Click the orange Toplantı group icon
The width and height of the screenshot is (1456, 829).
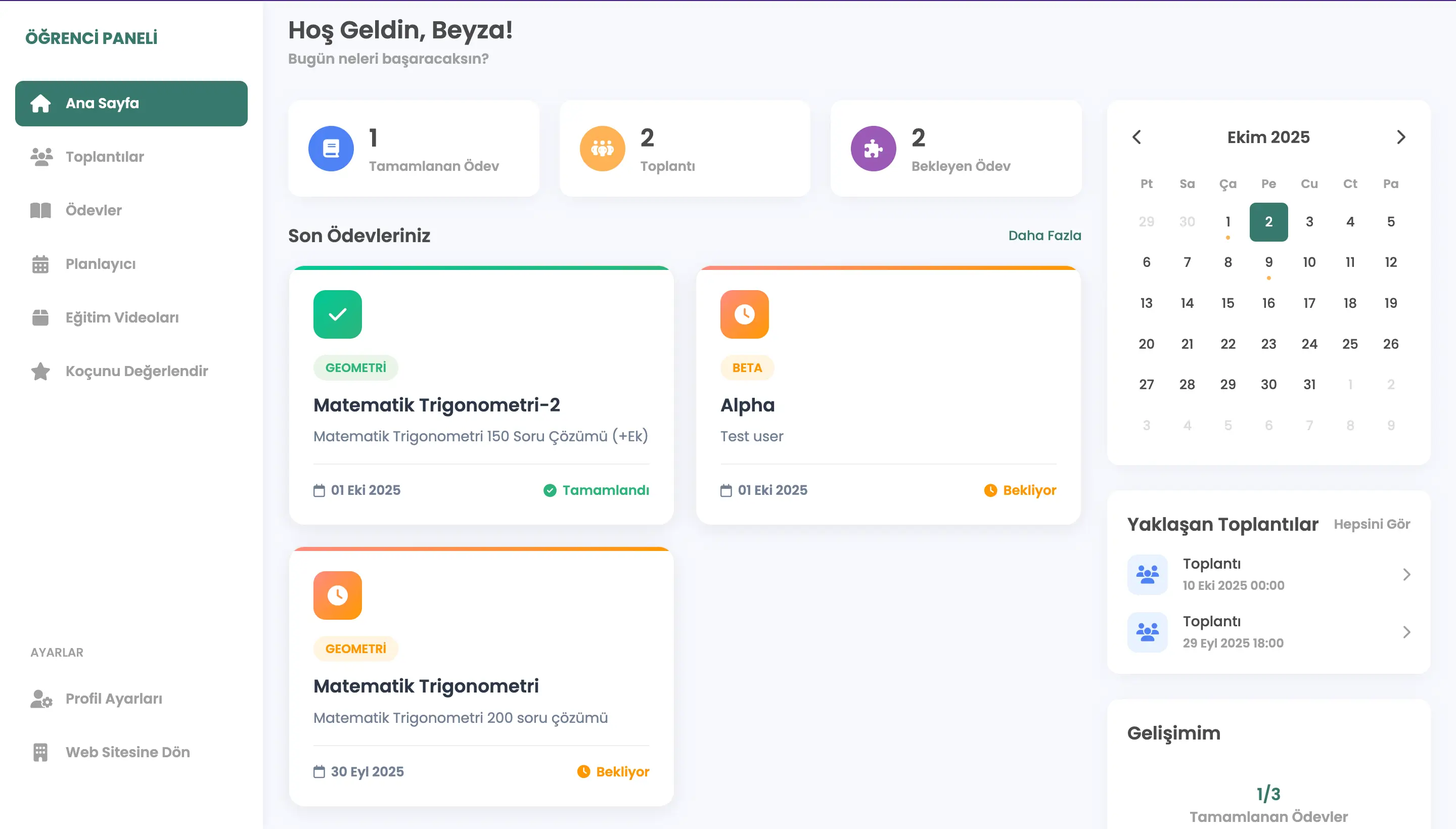(602, 149)
